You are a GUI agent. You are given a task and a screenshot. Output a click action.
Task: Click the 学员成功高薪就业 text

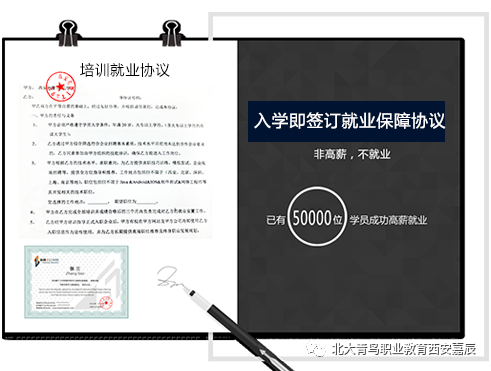point(388,220)
